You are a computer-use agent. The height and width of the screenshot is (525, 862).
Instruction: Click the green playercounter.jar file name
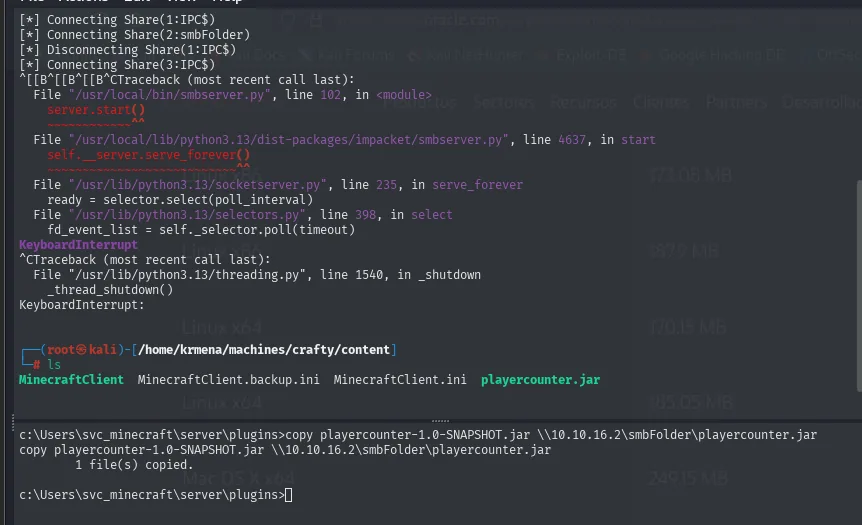[x=540, y=380]
